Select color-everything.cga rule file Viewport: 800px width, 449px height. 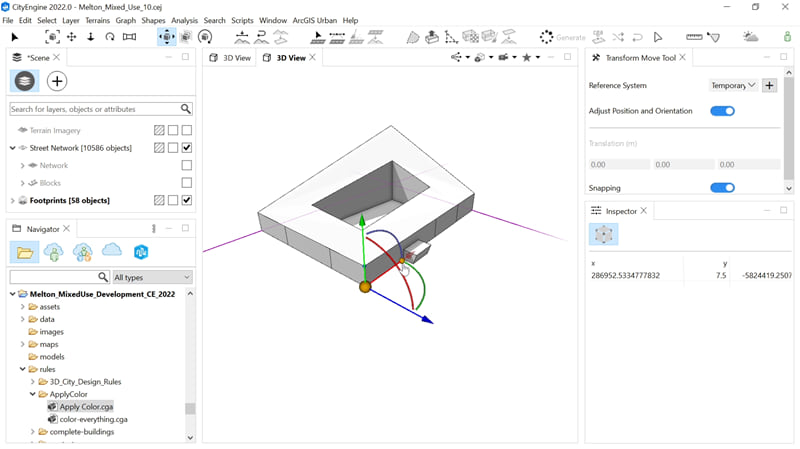[x=93, y=419]
